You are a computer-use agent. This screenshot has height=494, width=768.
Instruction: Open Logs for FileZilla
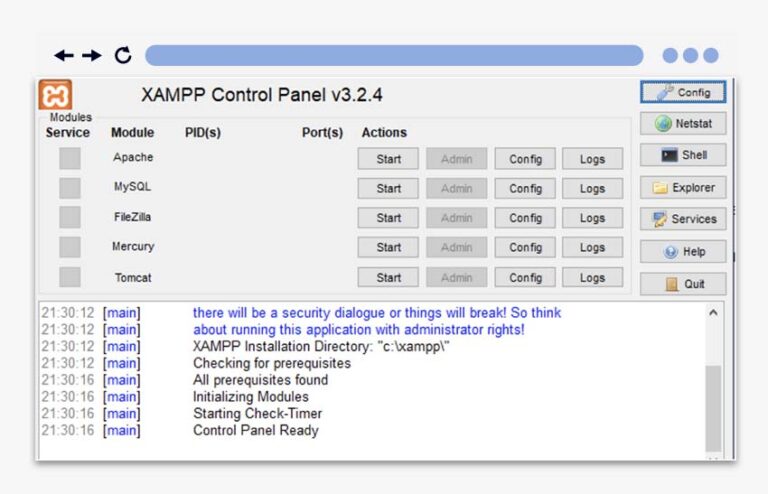point(592,218)
